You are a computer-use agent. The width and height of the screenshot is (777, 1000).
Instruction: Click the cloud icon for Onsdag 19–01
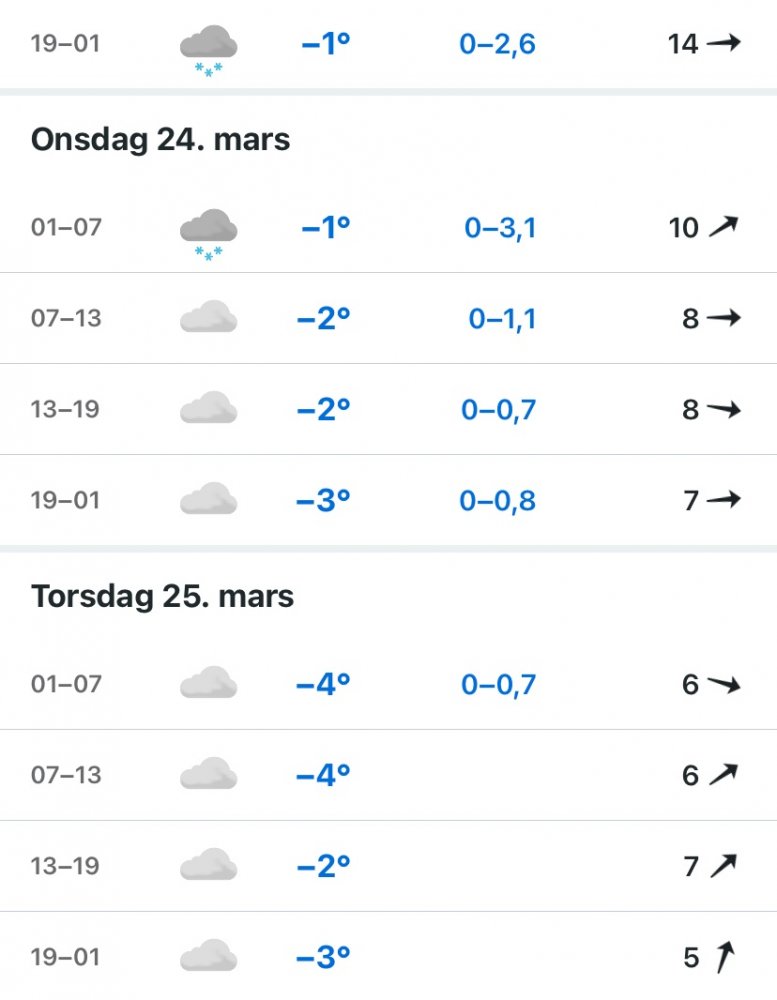[x=208, y=500]
